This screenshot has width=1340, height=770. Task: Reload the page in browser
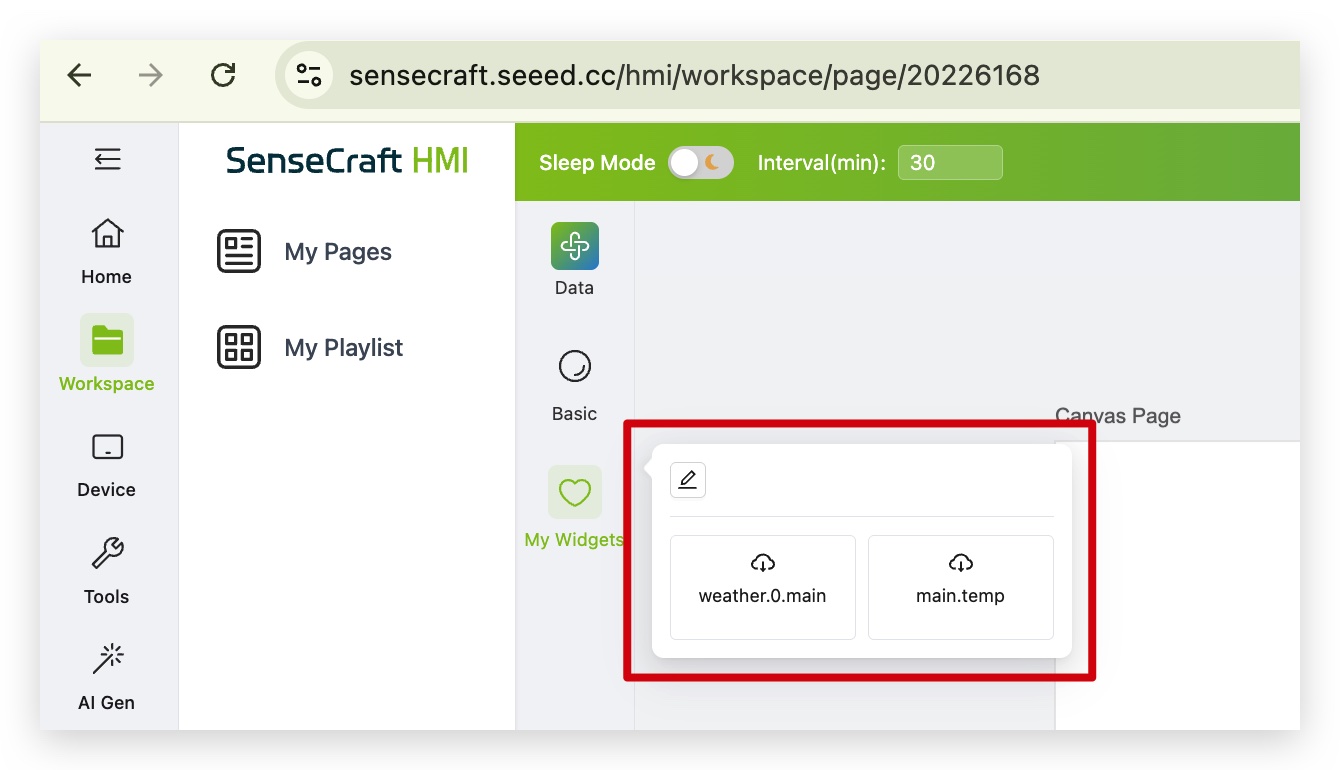223,75
